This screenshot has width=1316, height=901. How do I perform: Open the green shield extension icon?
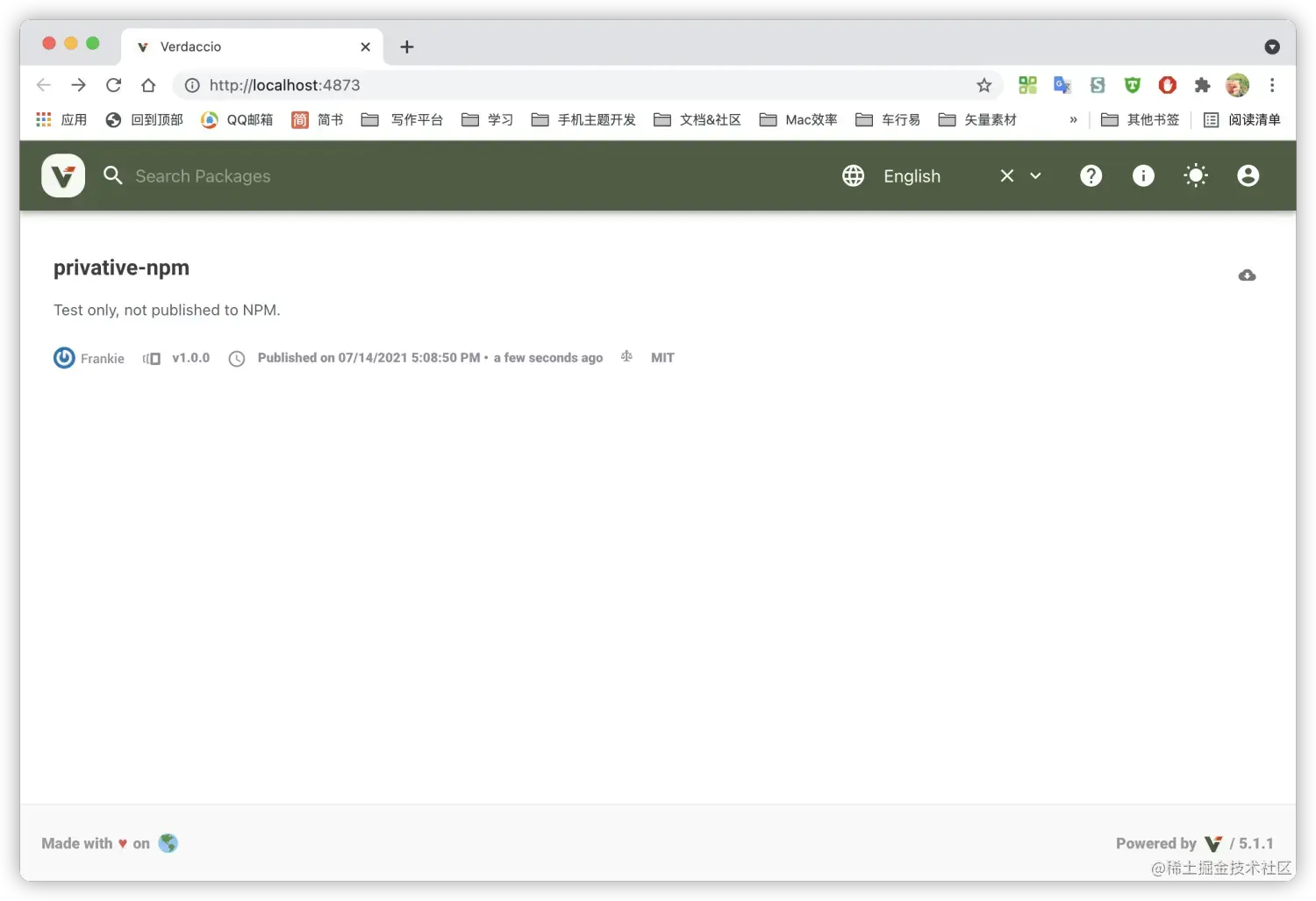click(1133, 85)
